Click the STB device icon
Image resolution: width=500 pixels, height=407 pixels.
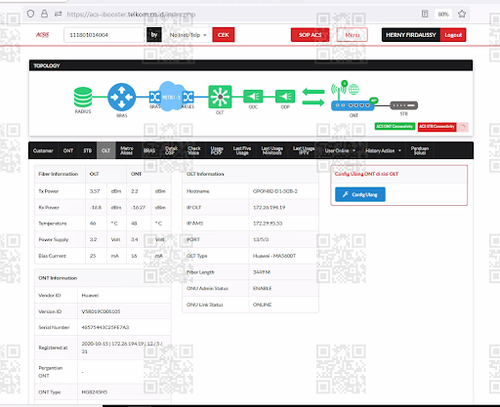404,105
